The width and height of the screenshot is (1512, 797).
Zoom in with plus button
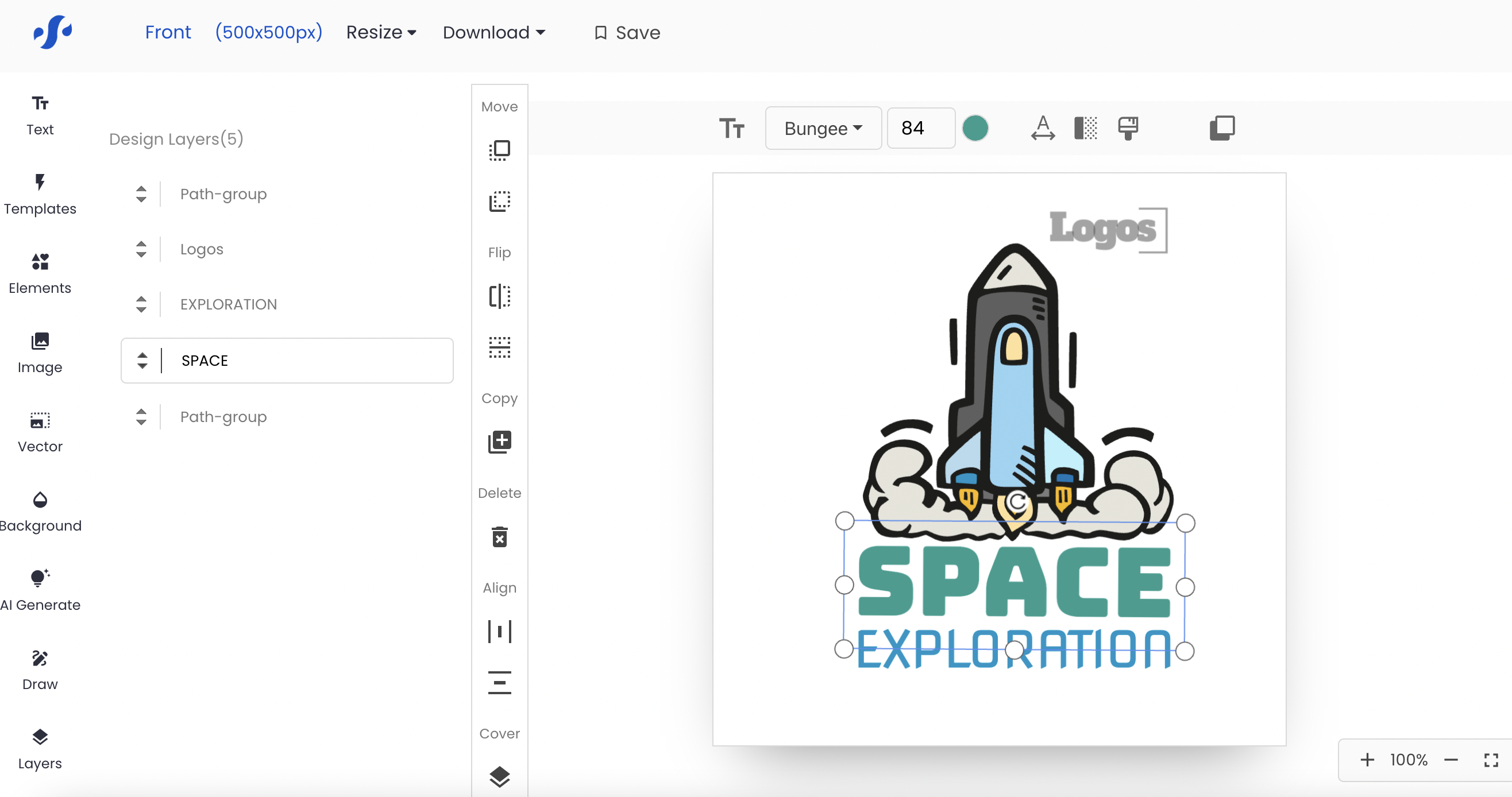1367,760
